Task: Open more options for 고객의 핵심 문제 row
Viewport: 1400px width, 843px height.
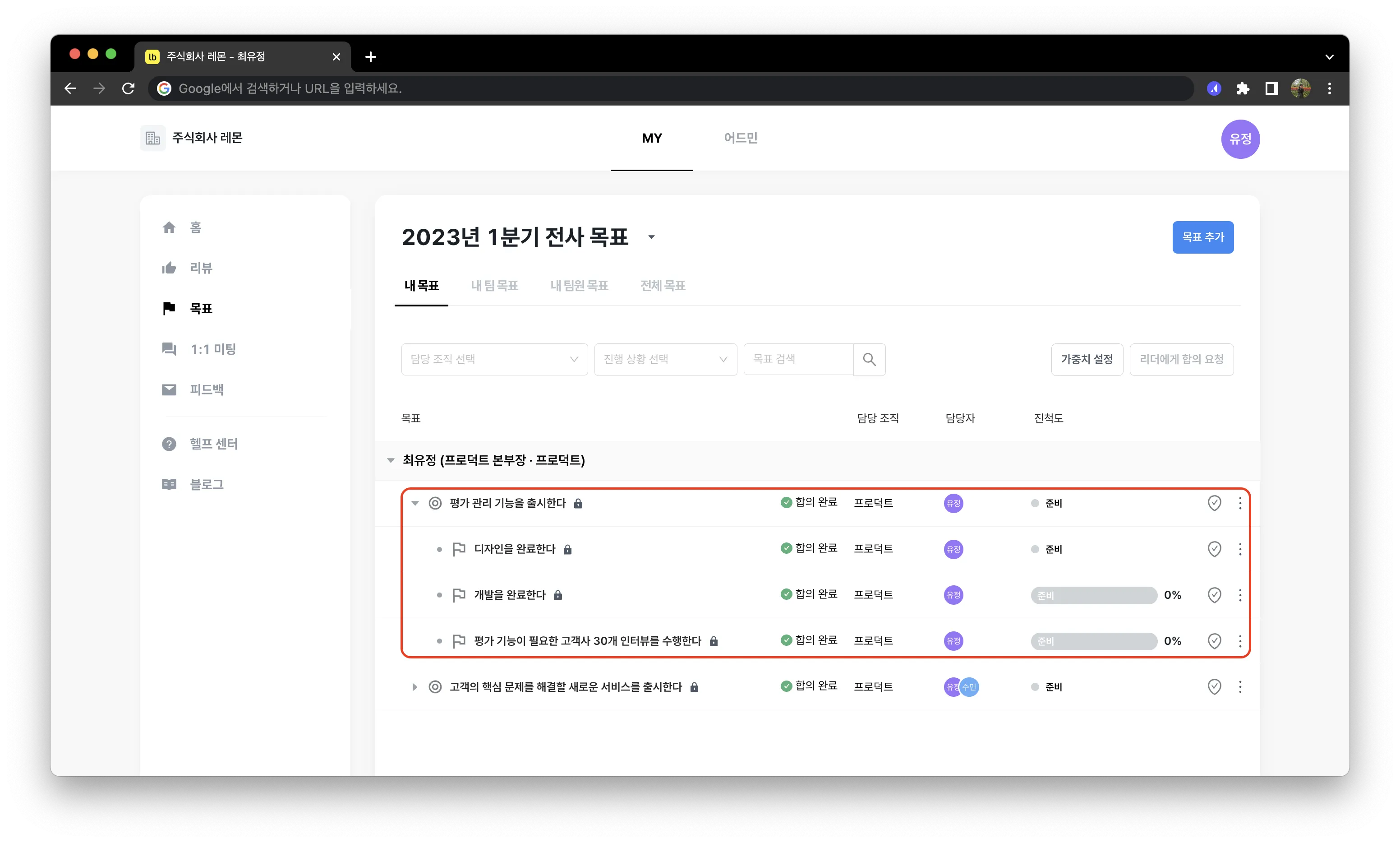Action: pyautogui.click(x=1240, y=687)
